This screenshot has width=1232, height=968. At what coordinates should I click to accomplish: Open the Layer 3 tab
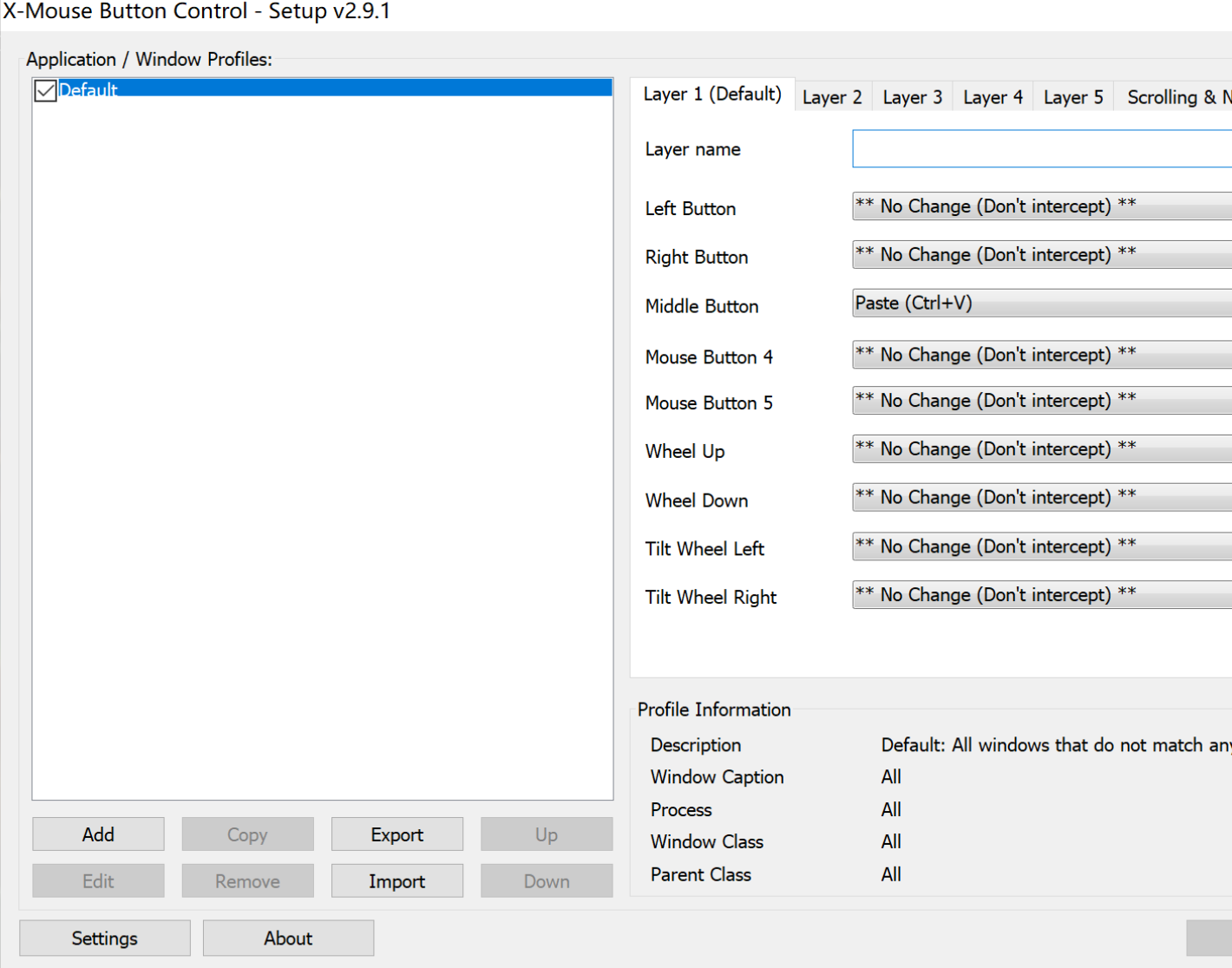[x=913, y=97]
